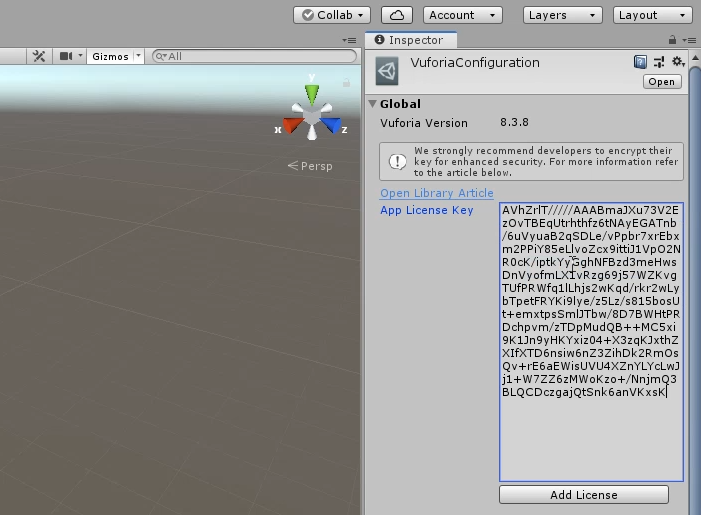The image size is (701, 515).
Task: Click the Open button
Action: coord(662,82)
